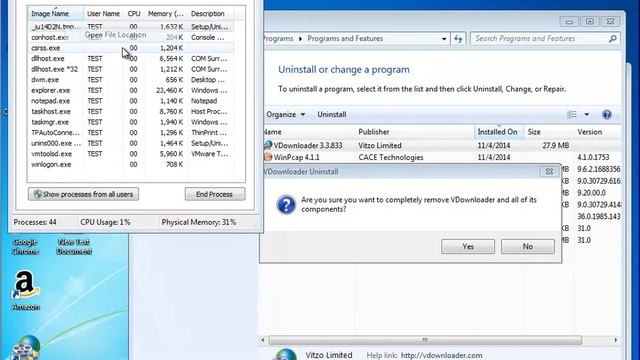The width and height of the screenshot is (640, 360).
Task: Click the End Process button
Action: (215, 194)
